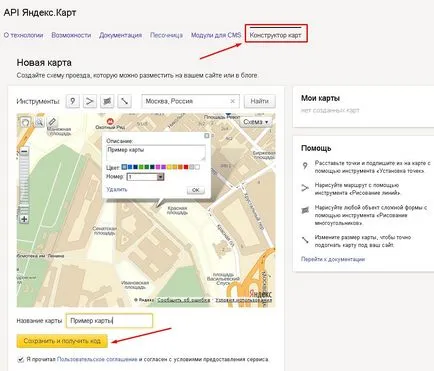
Task: Open the Пользовательское соглашение link
Action: tap(97, 359)
